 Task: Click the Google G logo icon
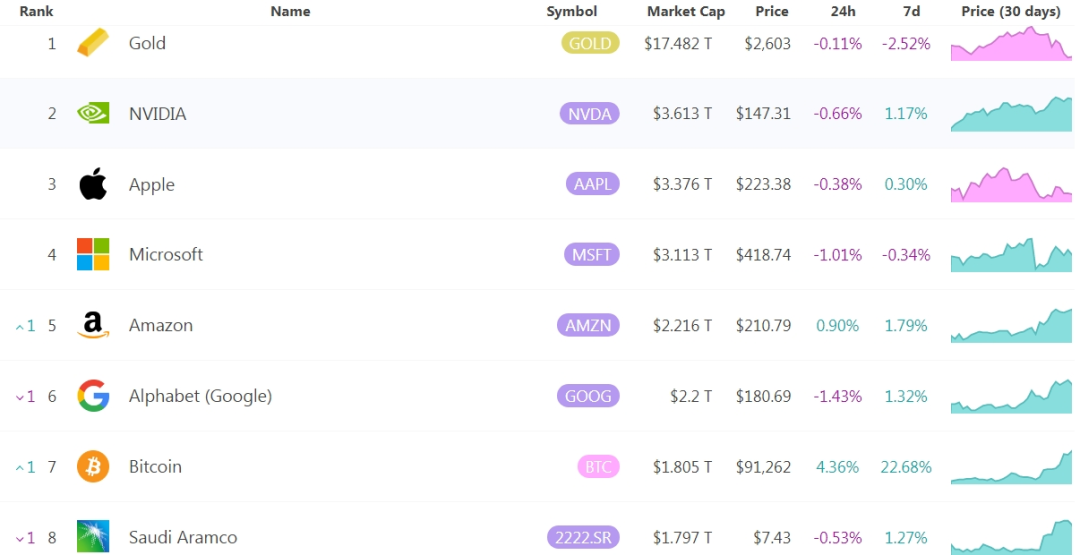click(x=93, y=396)
